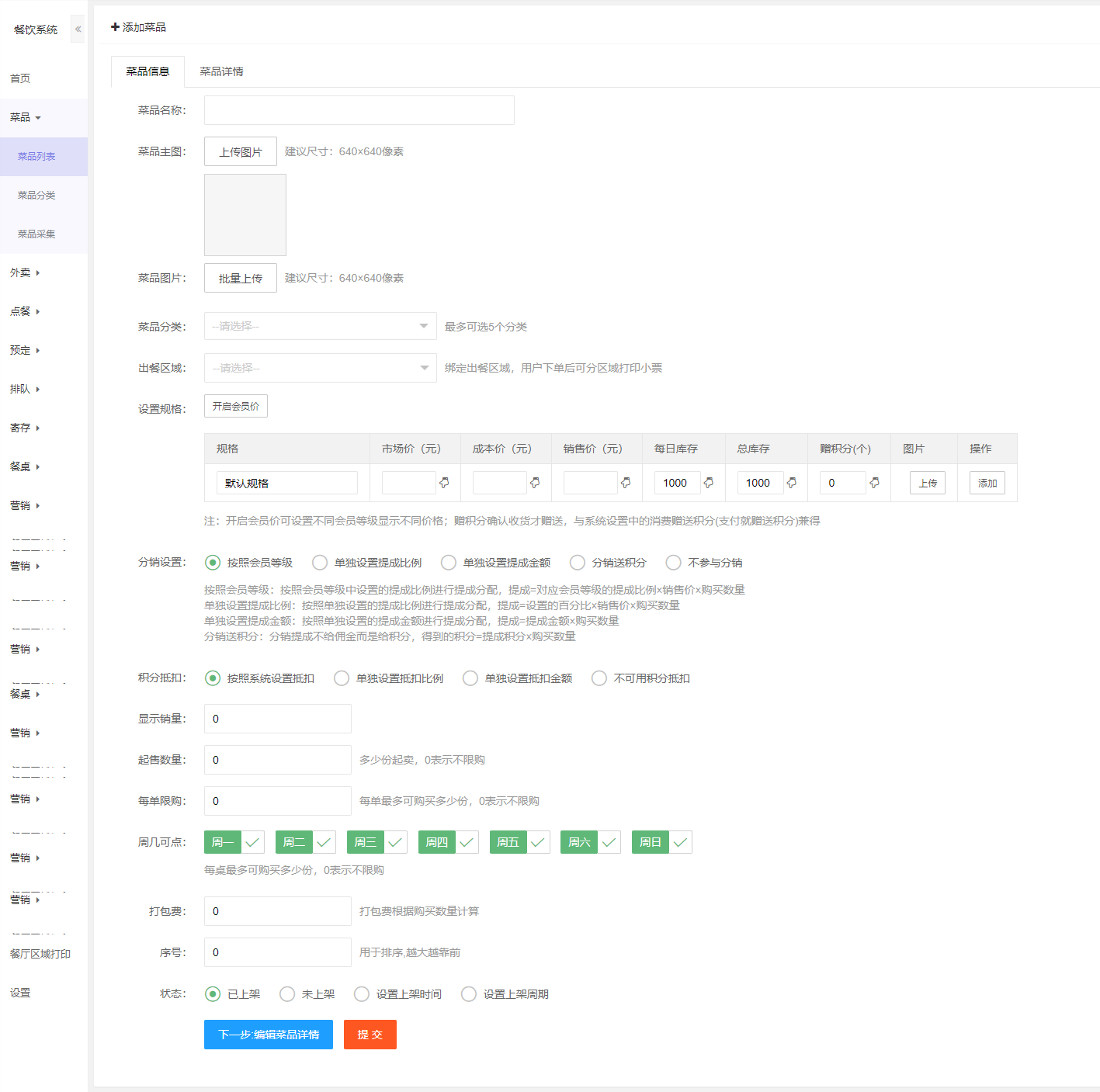Click the orange 提交 button
Screen dimensions: 1100x1092
point(370,1035)
